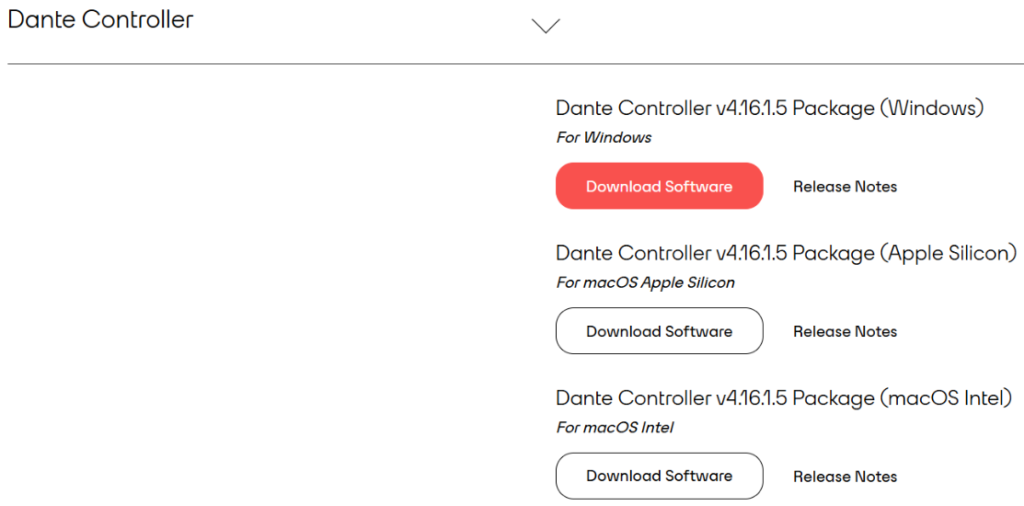Open Release Notes for Apple Silicon package

845,332
